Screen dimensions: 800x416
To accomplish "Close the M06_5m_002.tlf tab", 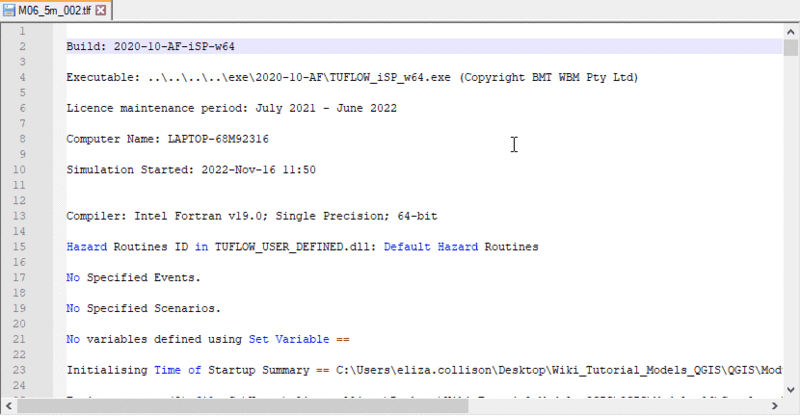I will coord(102,10).
